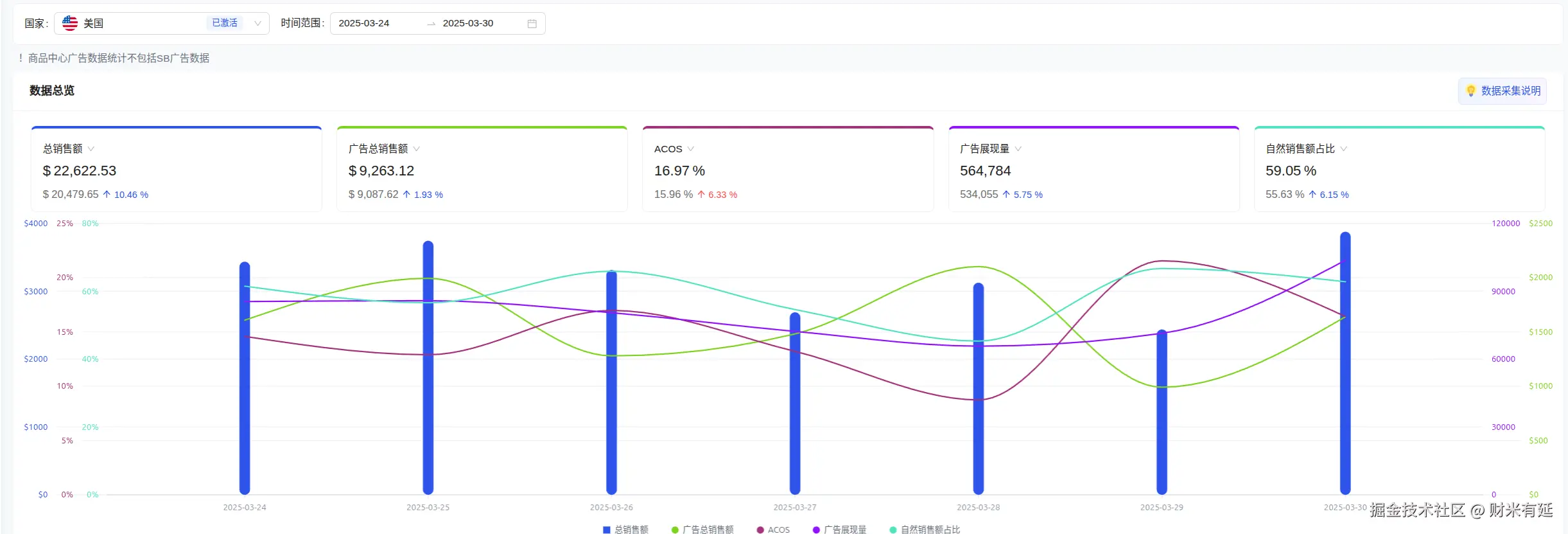This screenshot has height=534, width=1568.
Task: Open the 国家 country dropdown arrow
Action: [257, 23]
